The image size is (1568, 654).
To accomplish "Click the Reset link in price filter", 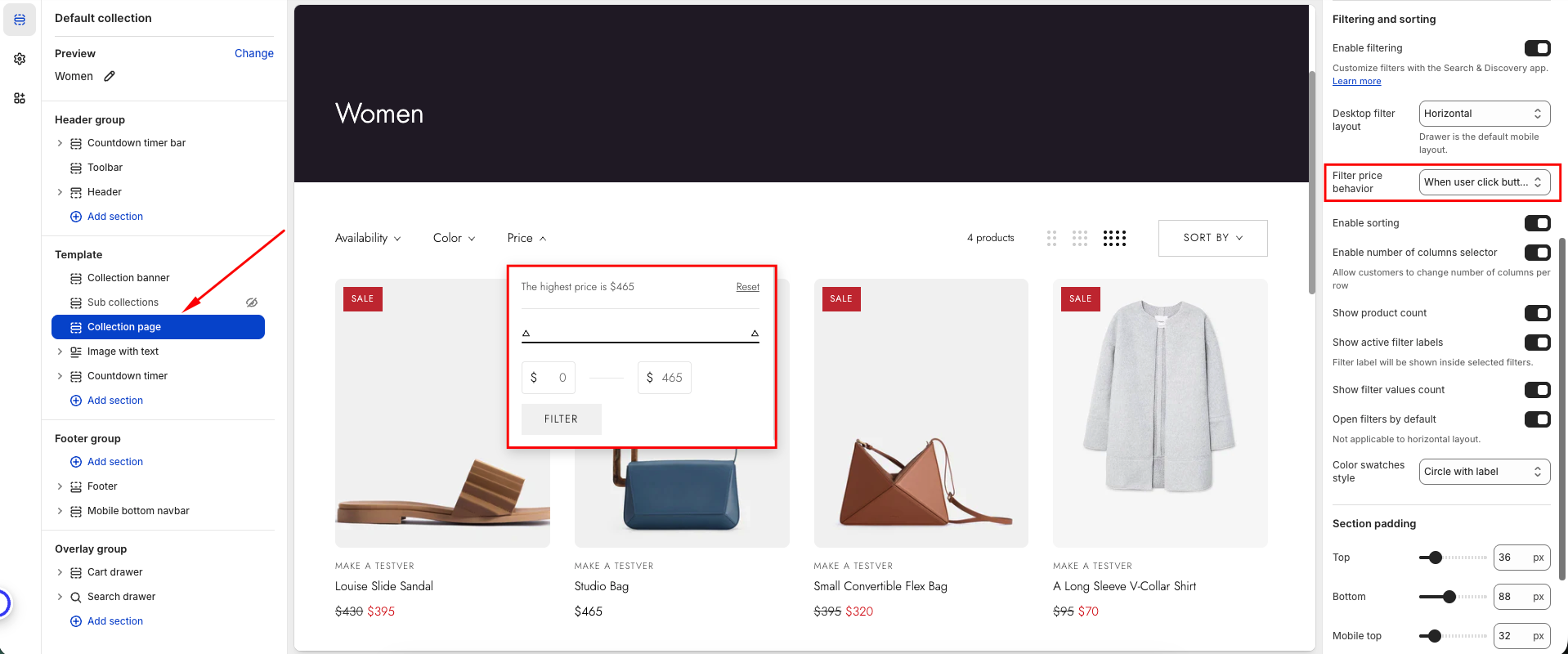I will [x=747, y=287].
